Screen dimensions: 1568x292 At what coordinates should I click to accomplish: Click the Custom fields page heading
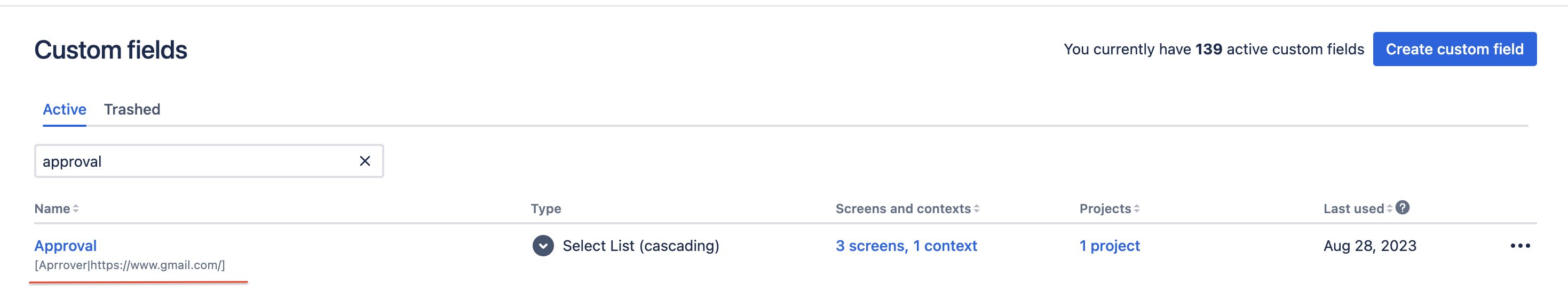coord(111,50)
